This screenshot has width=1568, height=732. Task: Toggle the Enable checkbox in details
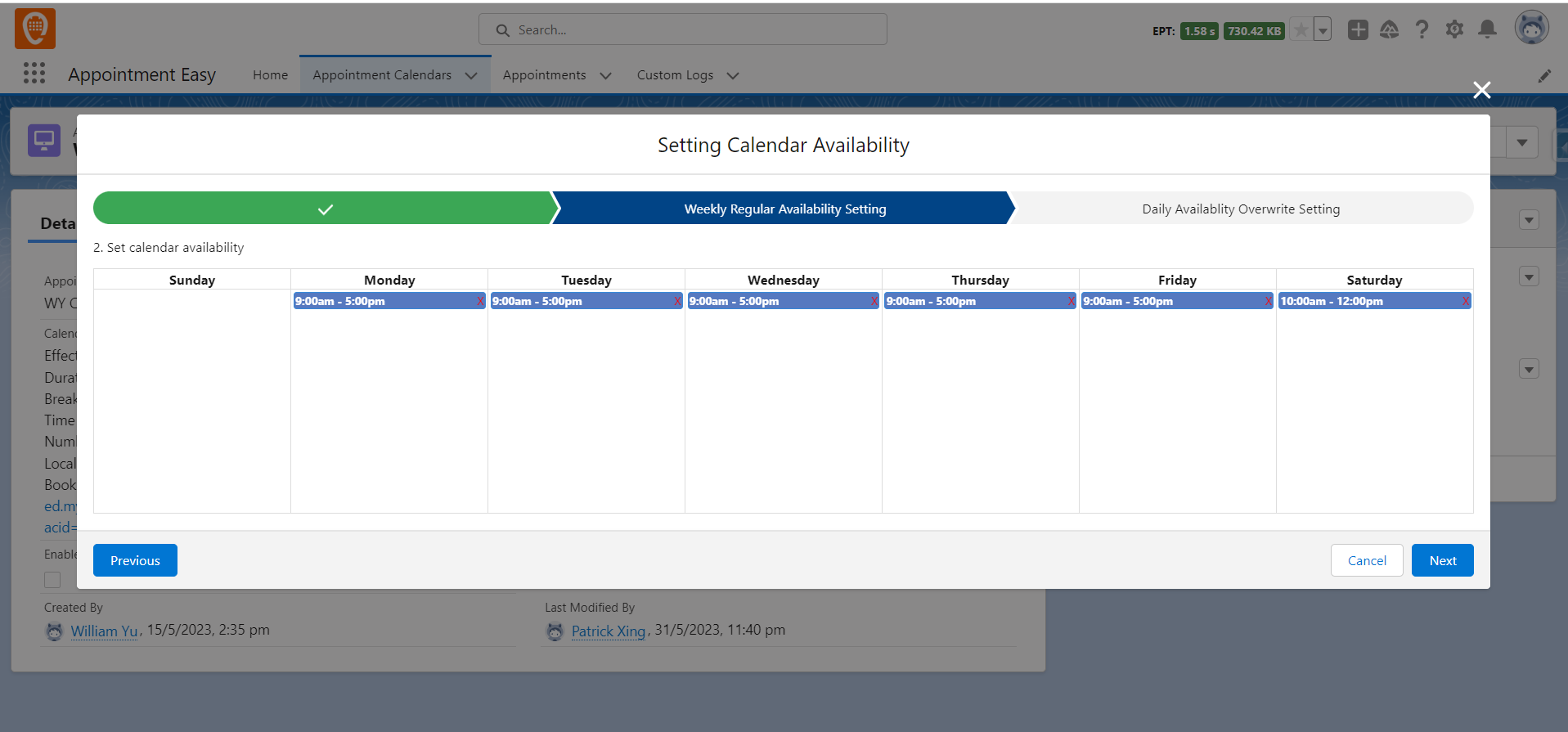click(52, 580)
